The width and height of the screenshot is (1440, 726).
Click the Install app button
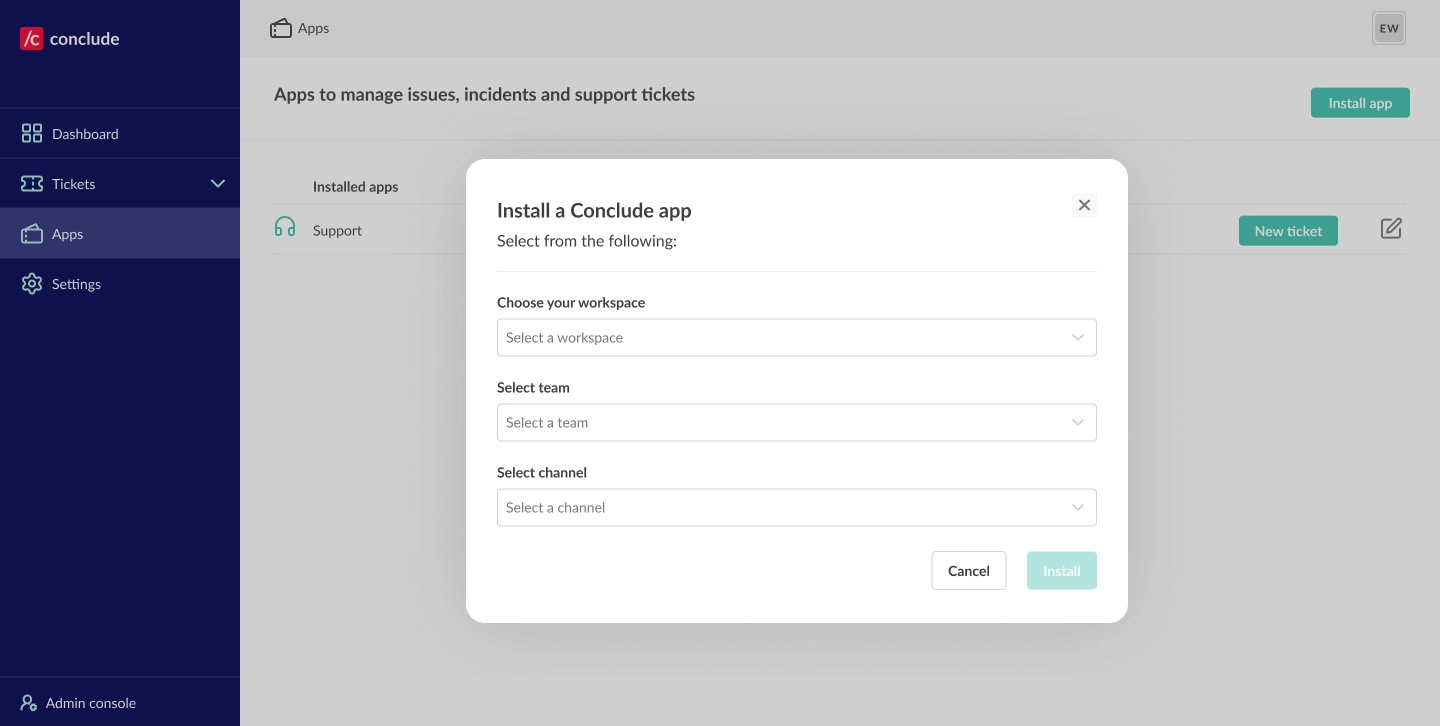click(x=1359, y=103)
